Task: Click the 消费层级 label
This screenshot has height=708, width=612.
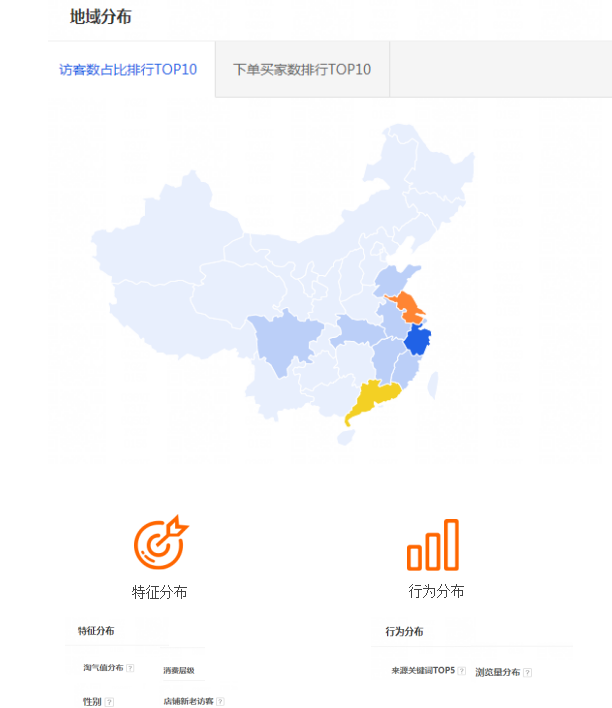Action: click(179, 671)
